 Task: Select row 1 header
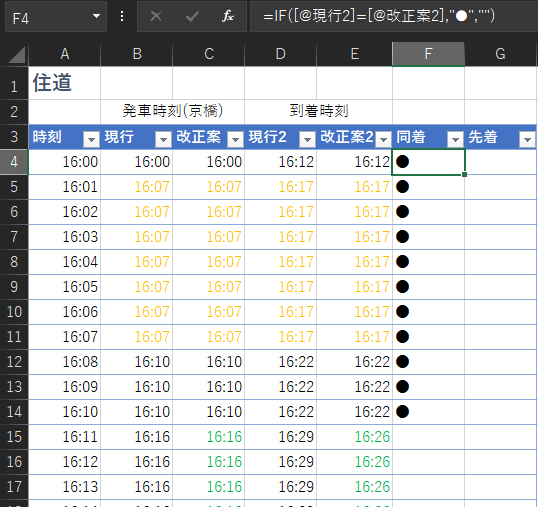14,83
